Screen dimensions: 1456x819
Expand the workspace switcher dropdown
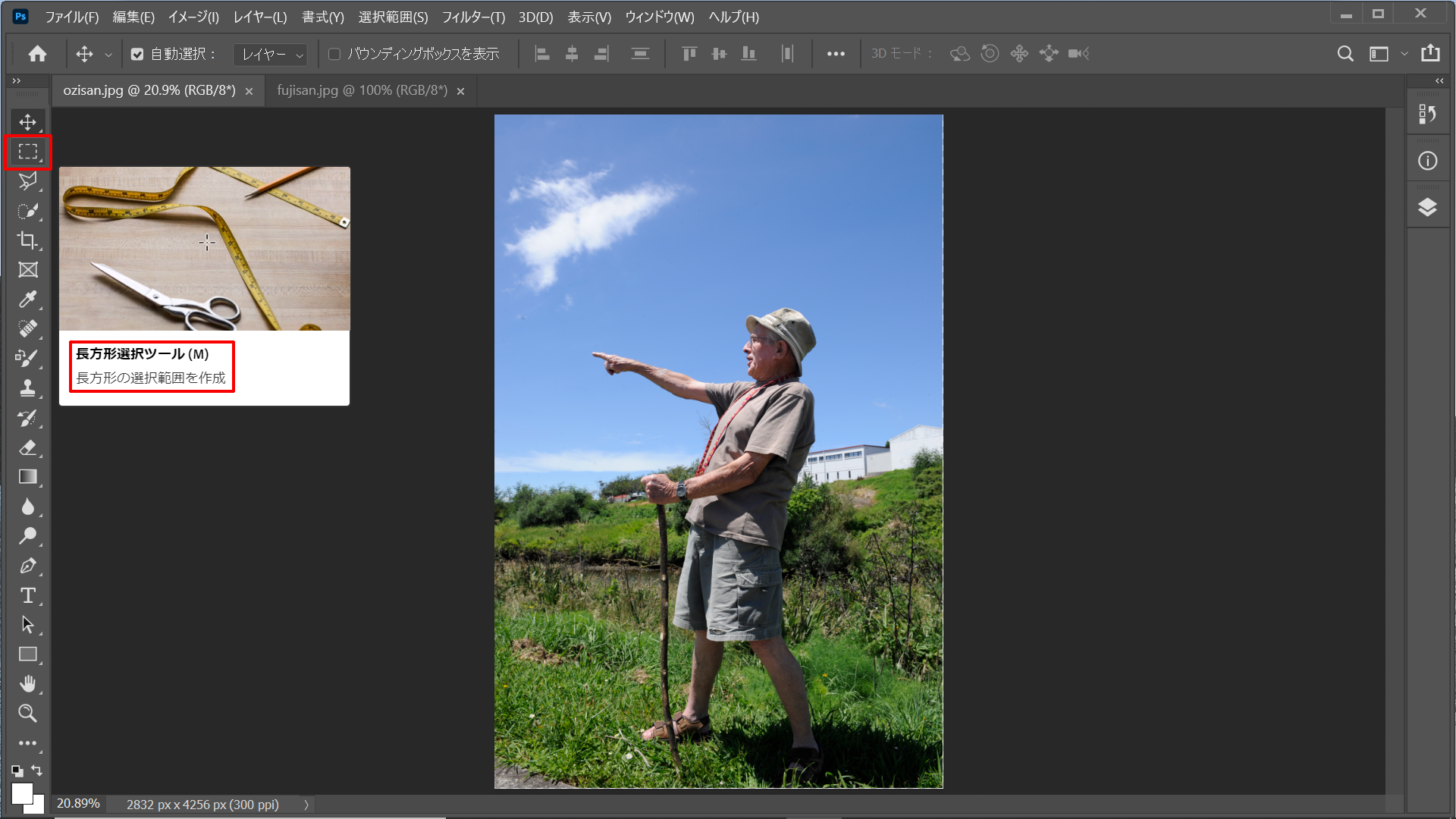(1404, 54)
